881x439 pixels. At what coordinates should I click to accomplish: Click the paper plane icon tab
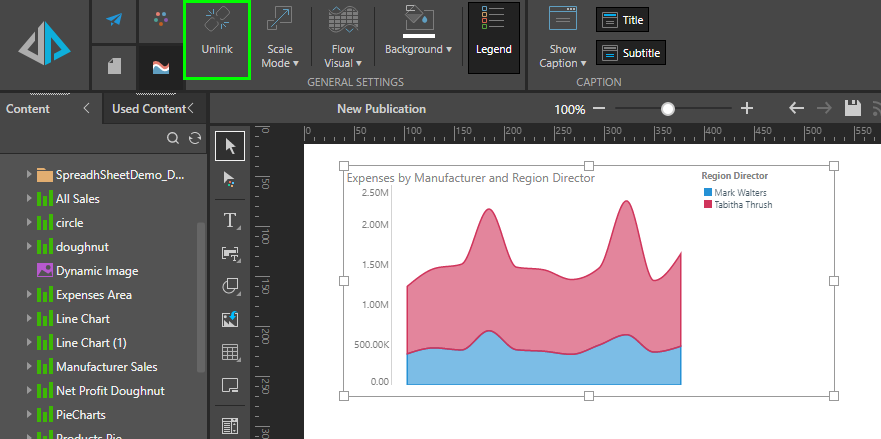(115, 21)
